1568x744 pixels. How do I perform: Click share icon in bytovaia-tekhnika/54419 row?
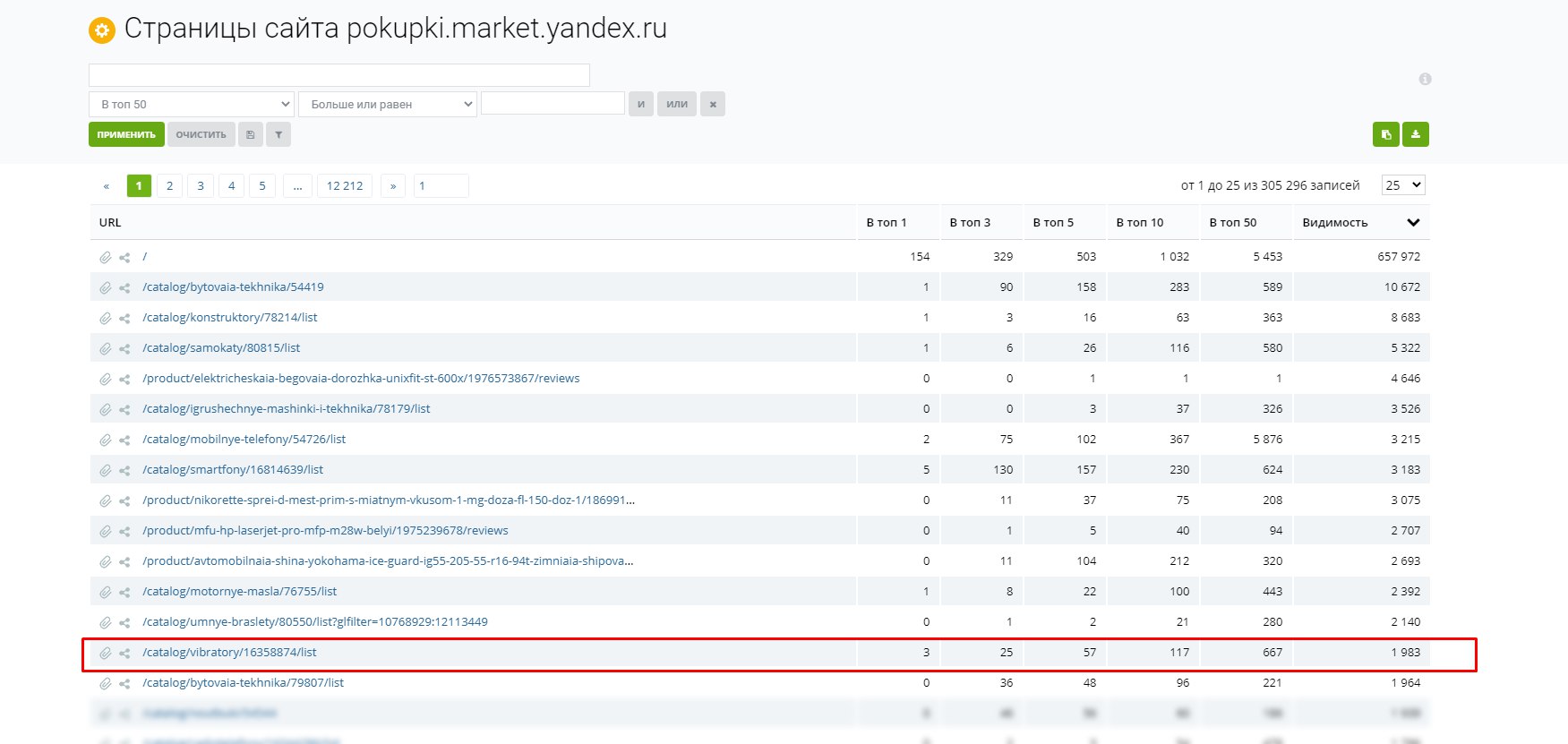pos(124,287)
